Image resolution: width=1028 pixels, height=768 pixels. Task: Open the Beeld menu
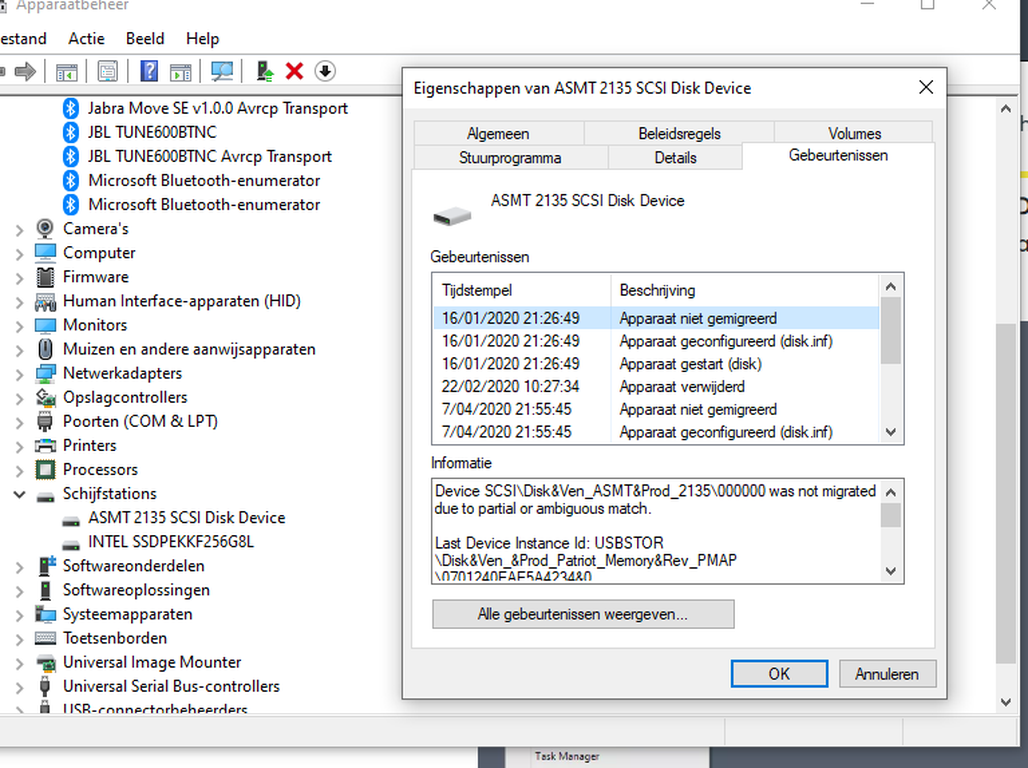click(x=145, y=39)
